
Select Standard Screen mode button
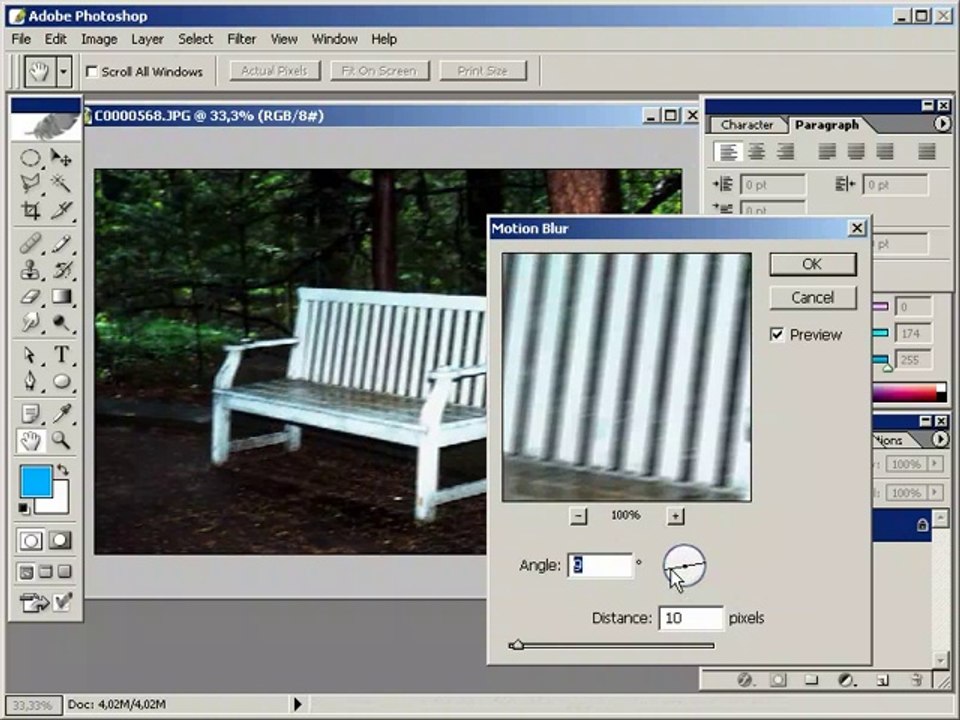26,572
